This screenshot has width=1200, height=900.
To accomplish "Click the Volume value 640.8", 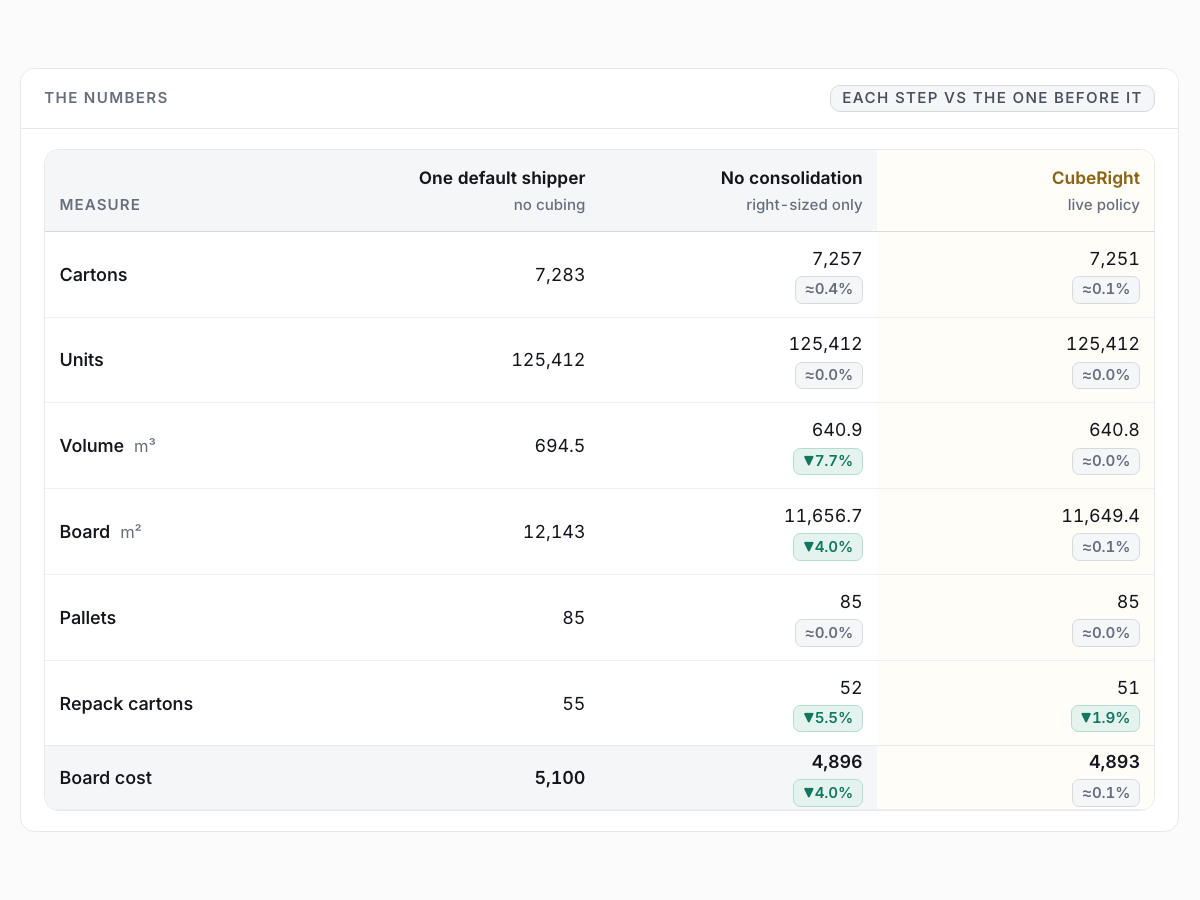I will (x=1114, y=430).
